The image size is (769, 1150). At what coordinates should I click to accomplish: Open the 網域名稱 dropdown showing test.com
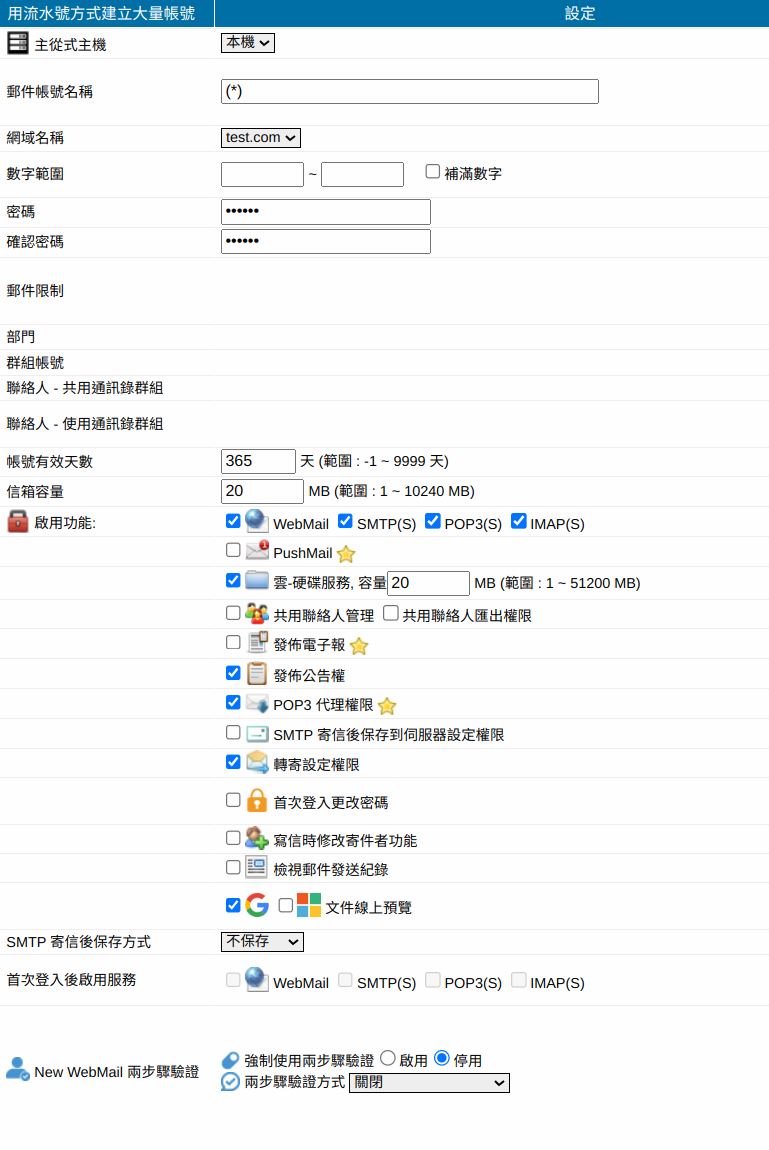pos(260,138)
